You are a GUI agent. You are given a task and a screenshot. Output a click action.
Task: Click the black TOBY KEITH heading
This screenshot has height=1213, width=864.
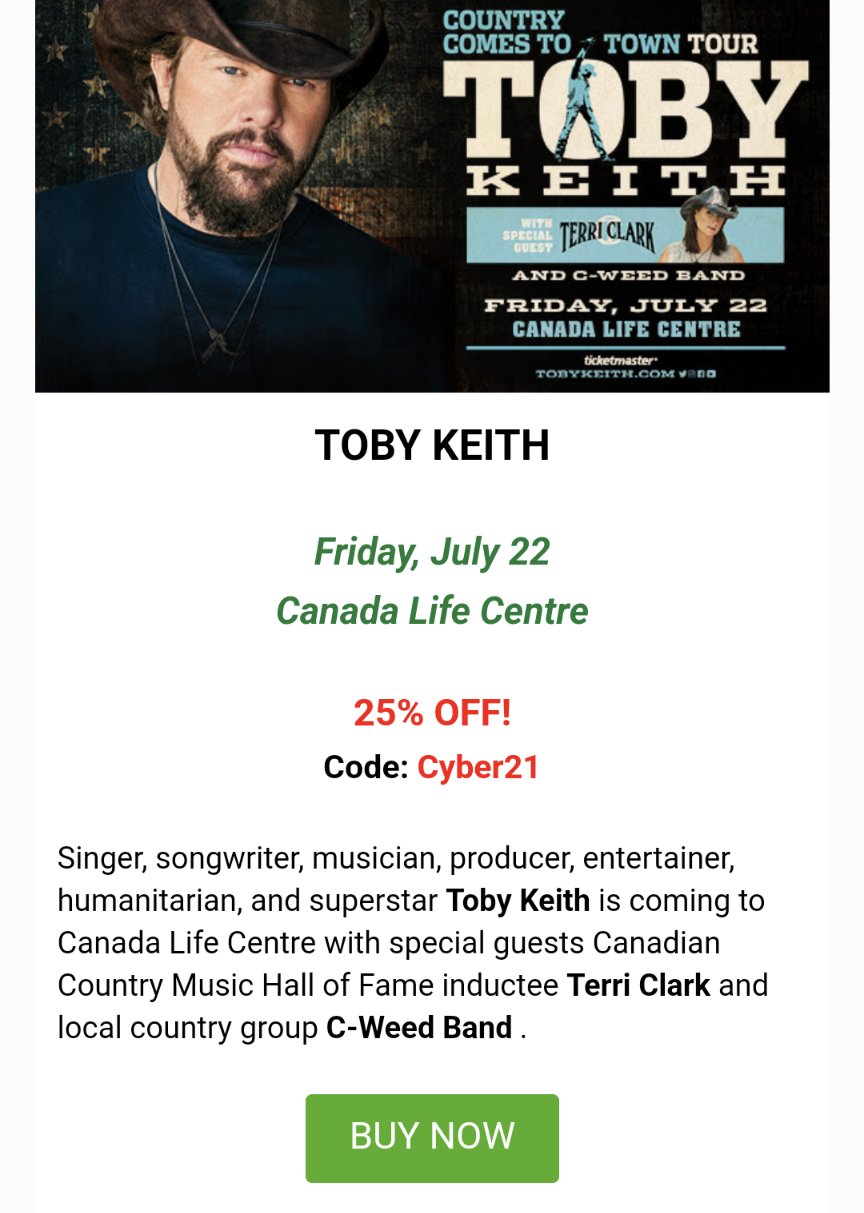pyautogui.click(x=432, y=445)
